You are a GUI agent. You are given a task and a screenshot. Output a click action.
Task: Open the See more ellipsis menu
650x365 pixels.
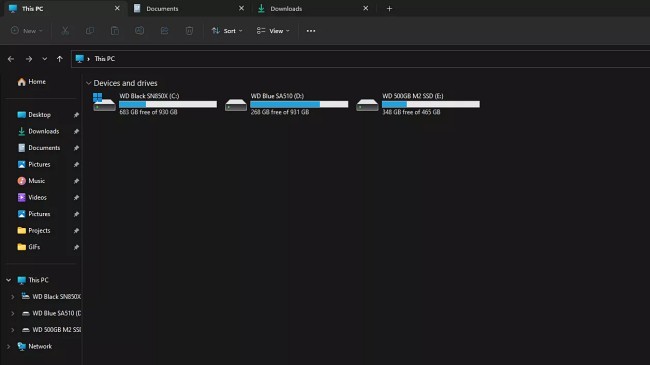pos(311,31)
